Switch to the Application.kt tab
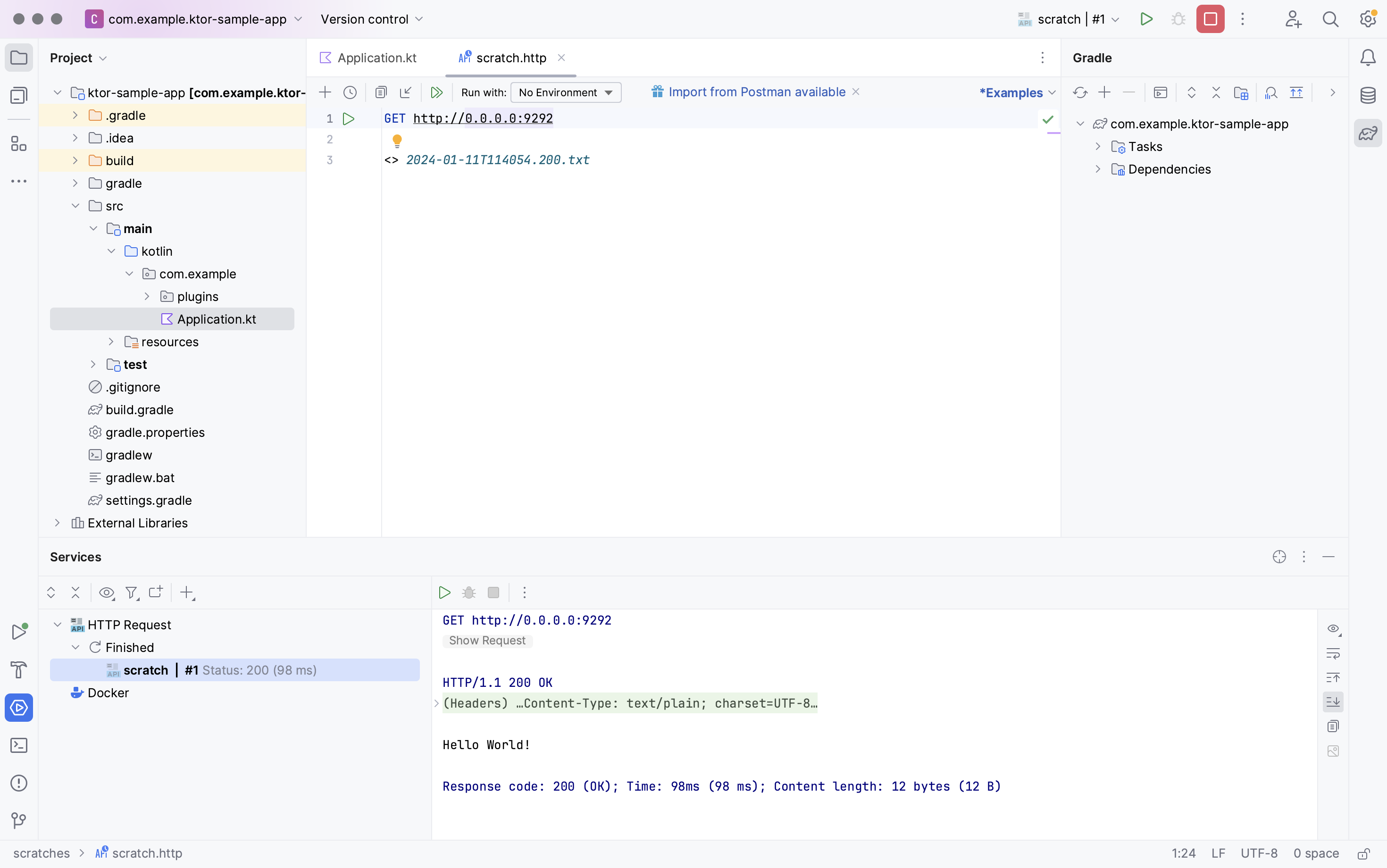Image resolution: width=1387 pixels, height=868 pixels. point(376,58)
